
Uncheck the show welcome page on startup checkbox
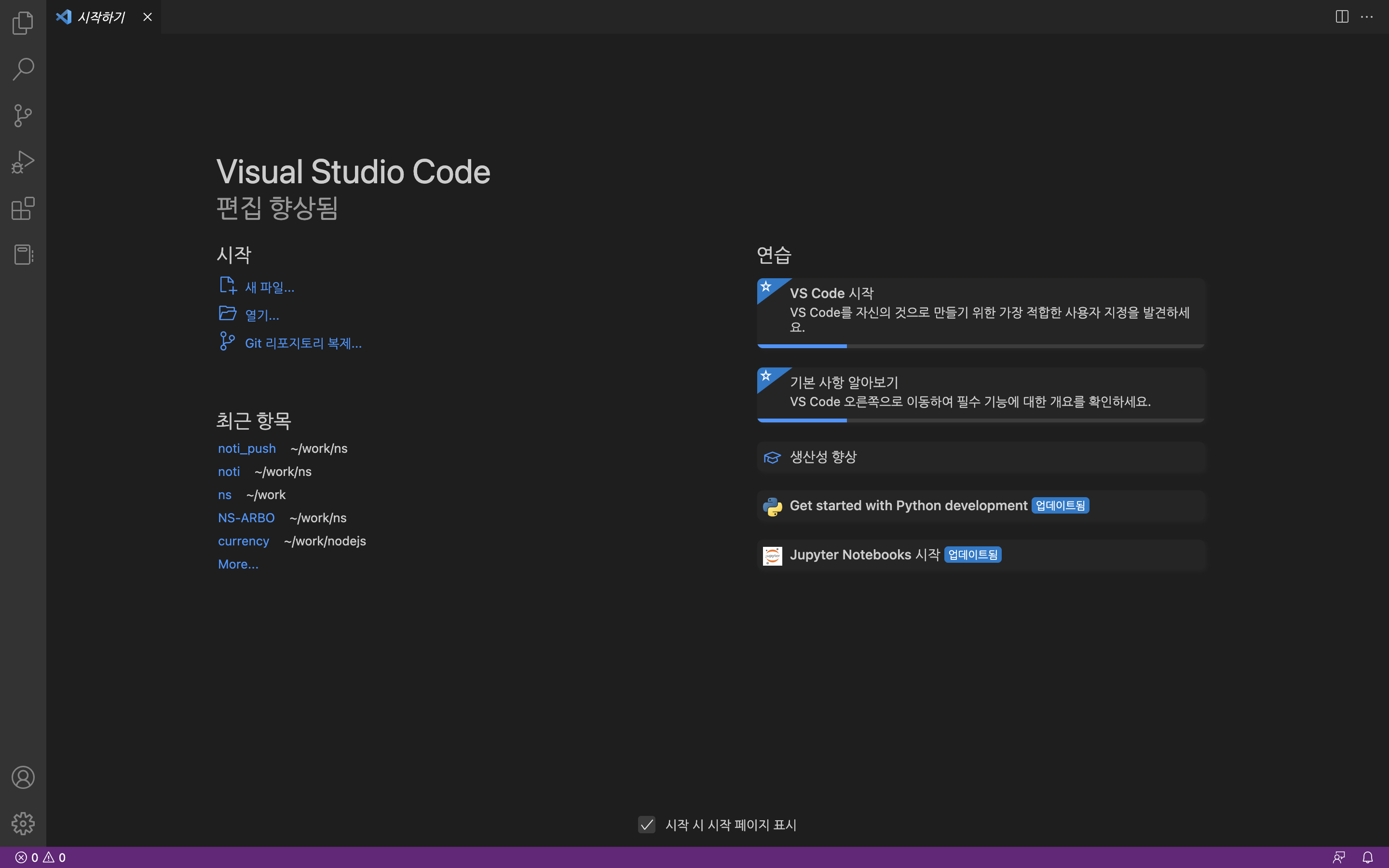pyautogui.click(x=647, y=825)
